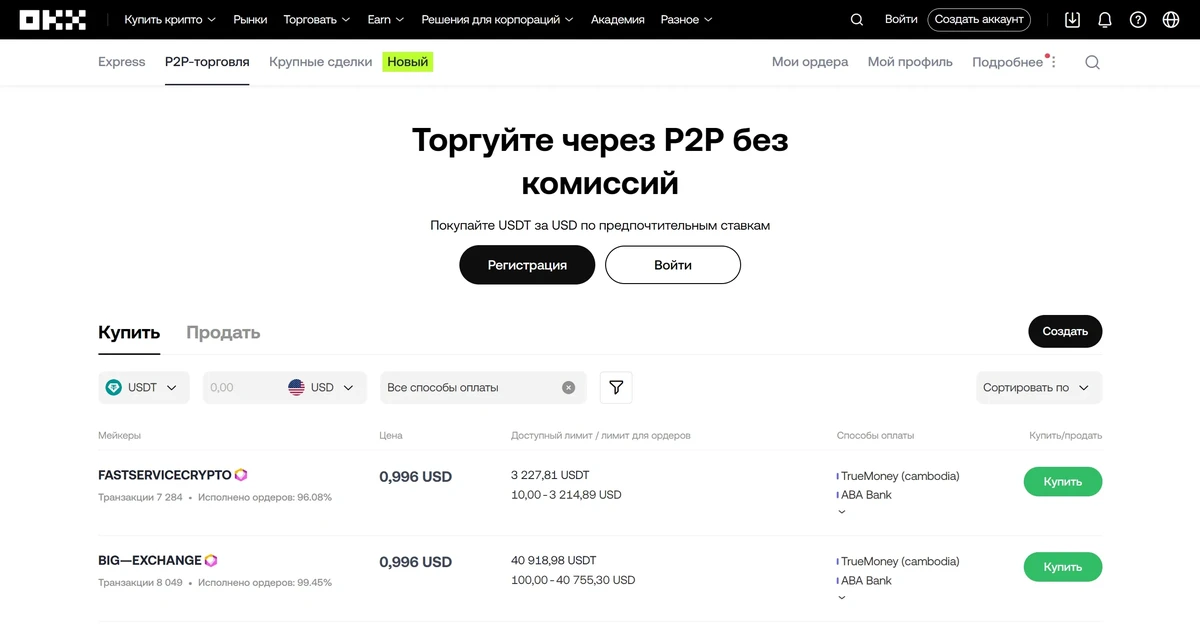Open the USDT crypto dropdown
1200x630 pixels.
[x=144, y=388]
